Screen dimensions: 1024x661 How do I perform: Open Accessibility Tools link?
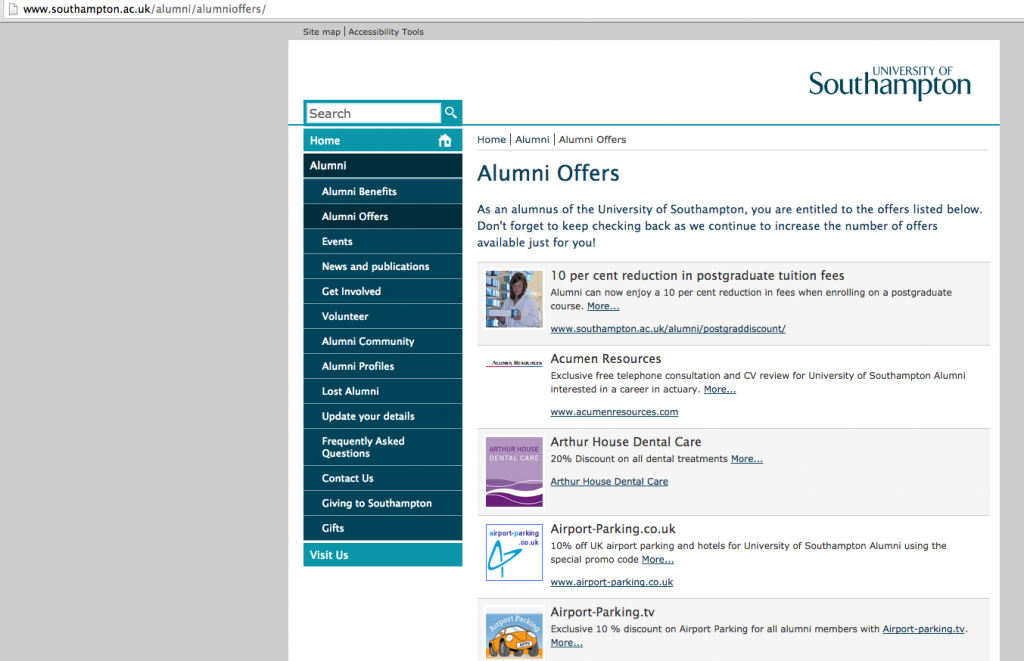point(386,31)
